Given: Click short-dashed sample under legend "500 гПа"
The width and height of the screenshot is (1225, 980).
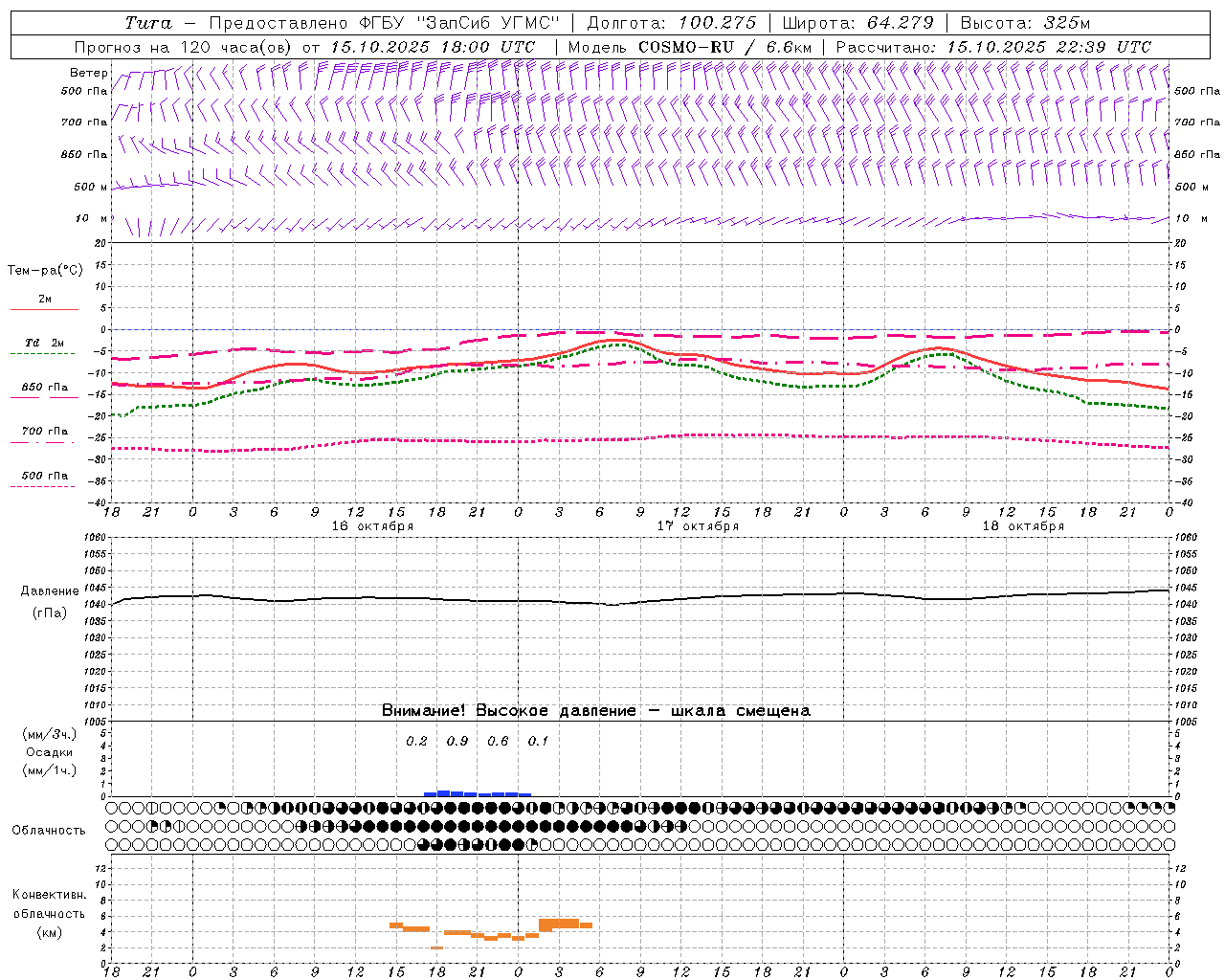Looking at the screenshot, I should pos(42,486).
